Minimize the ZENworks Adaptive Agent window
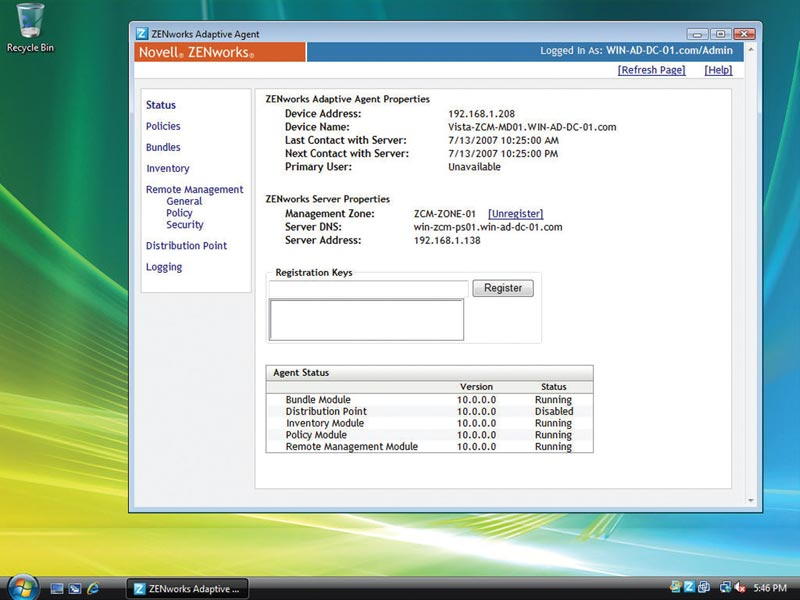This screenshot has width=800, height=600. (697, 34)
